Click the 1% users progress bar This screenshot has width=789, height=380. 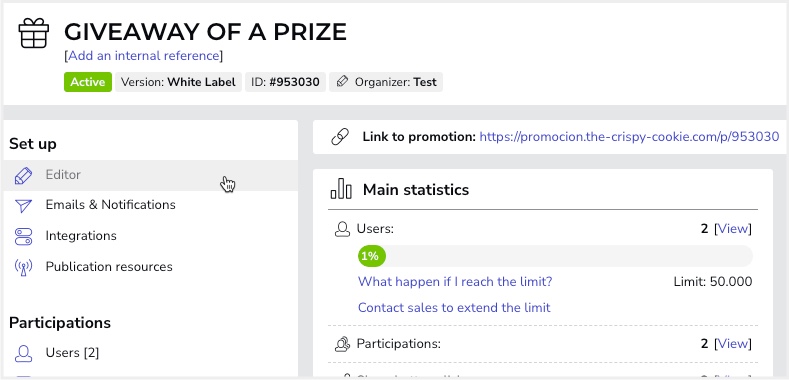pyautogui.click(x=555, y=256)
